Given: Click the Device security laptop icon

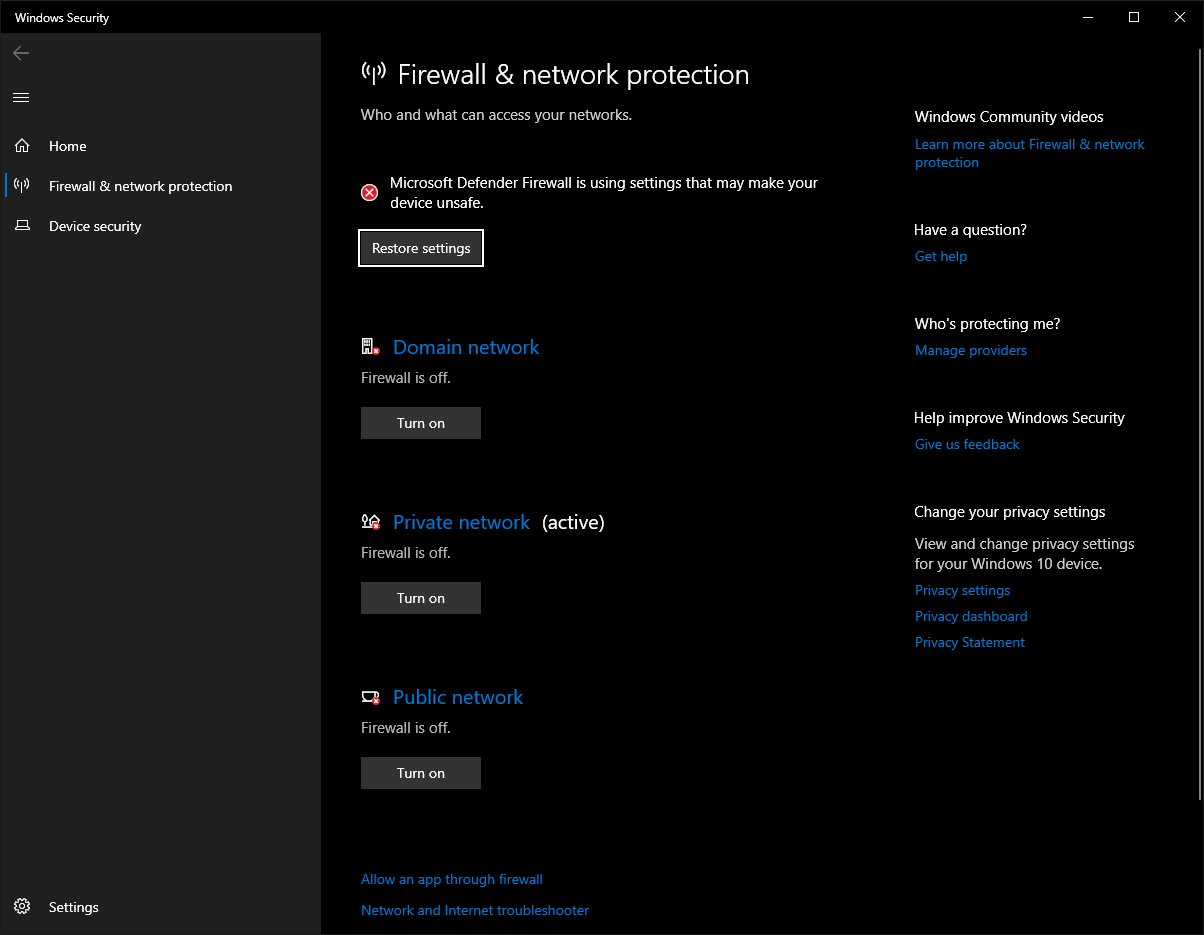Looking at the screenshot, I should click(22, 226).
